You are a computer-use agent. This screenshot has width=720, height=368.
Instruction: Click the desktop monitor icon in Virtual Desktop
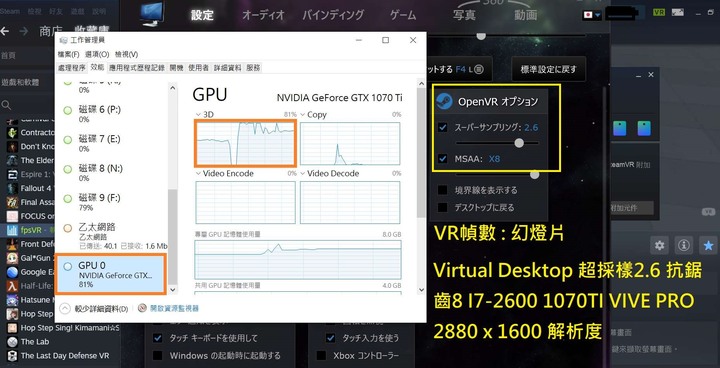coord(152,14)
